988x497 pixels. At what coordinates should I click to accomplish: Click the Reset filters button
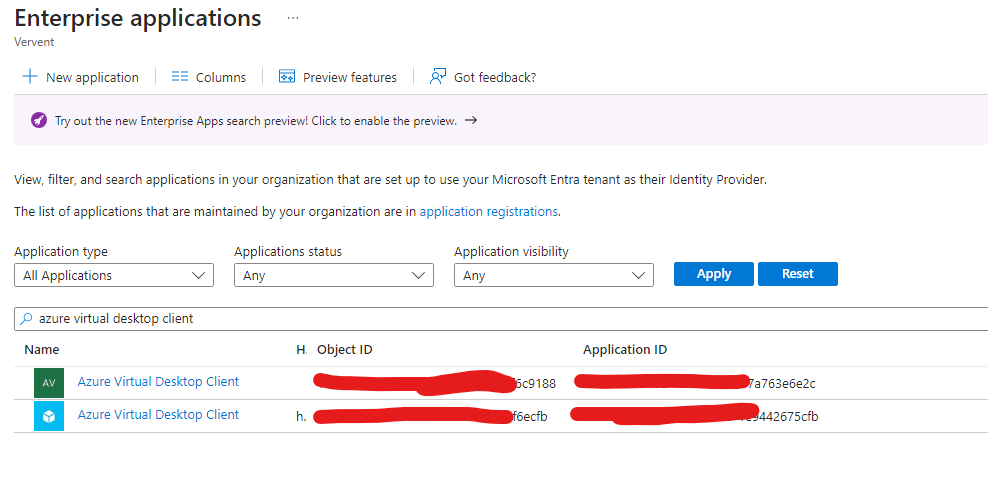tap(798, 274)
